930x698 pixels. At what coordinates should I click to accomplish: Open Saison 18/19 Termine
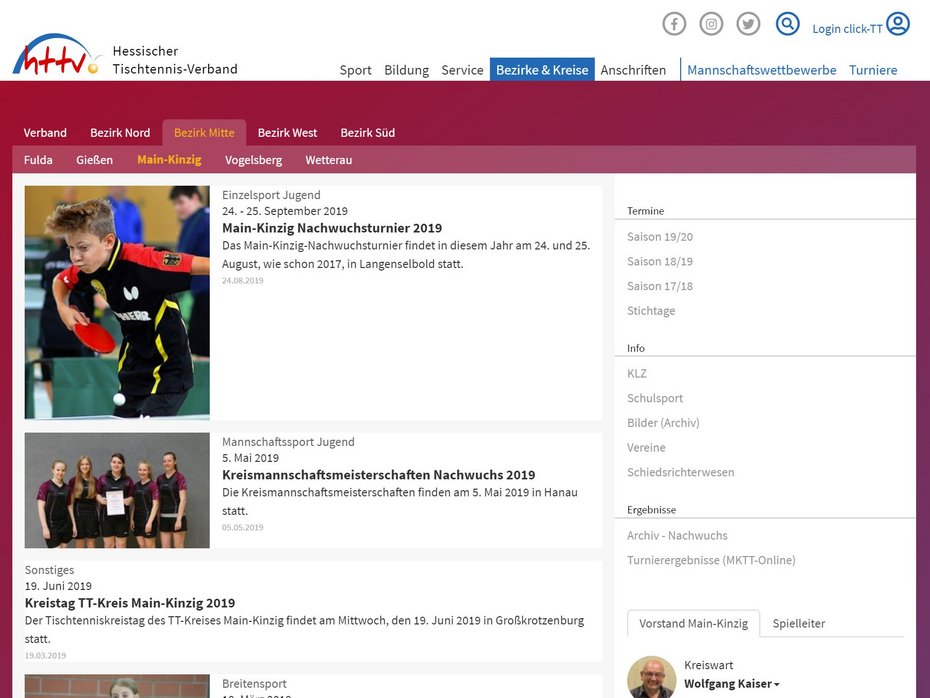coord(660,262)
